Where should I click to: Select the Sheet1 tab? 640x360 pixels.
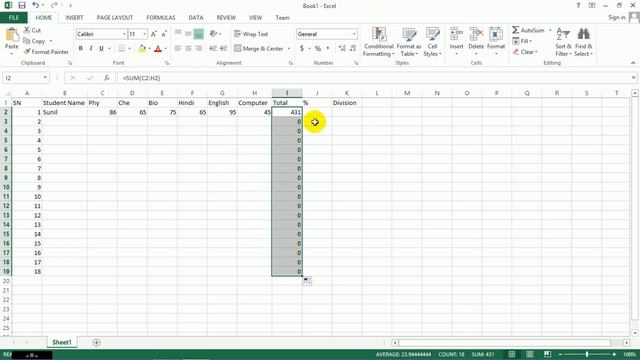(62, 342)
